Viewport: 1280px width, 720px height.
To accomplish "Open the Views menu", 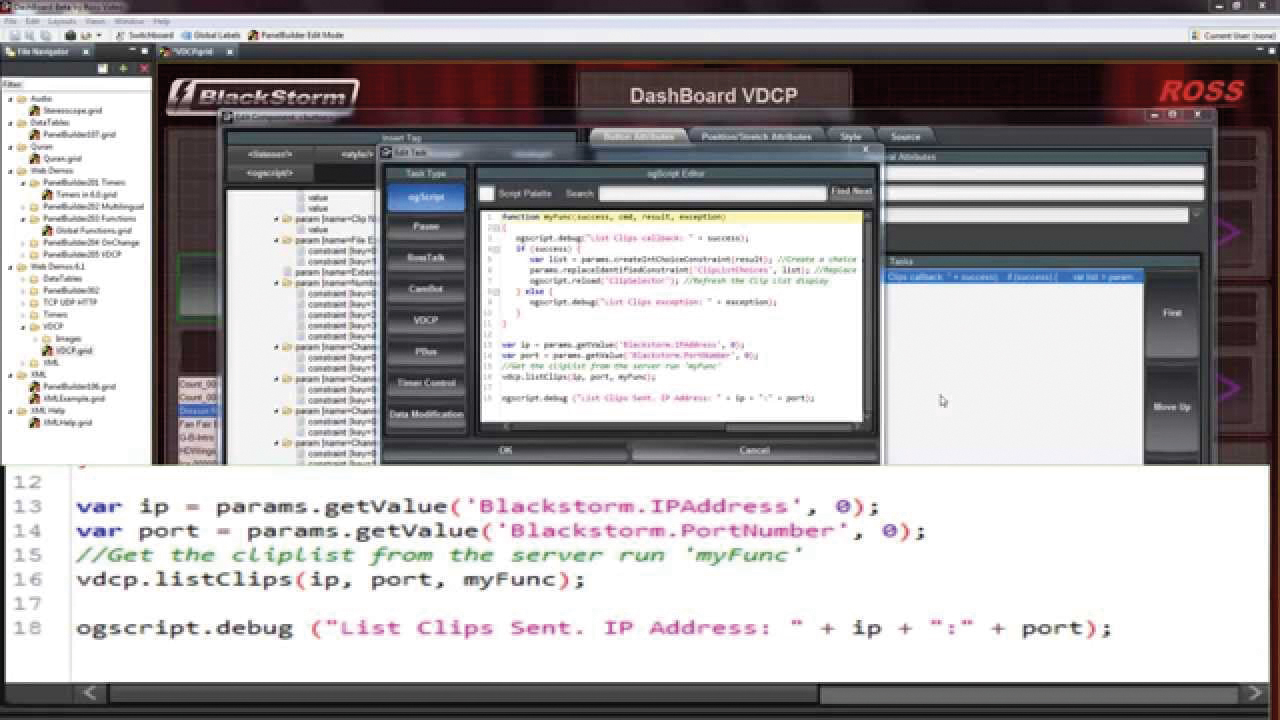I will point(95,21).
